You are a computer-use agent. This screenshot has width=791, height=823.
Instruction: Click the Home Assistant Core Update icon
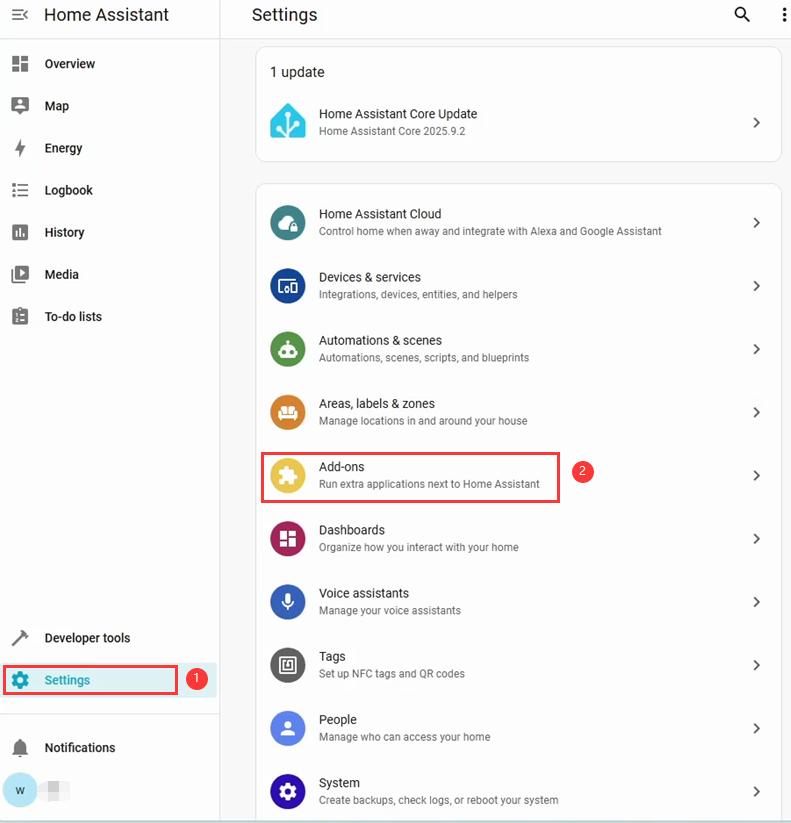point(288,122)
